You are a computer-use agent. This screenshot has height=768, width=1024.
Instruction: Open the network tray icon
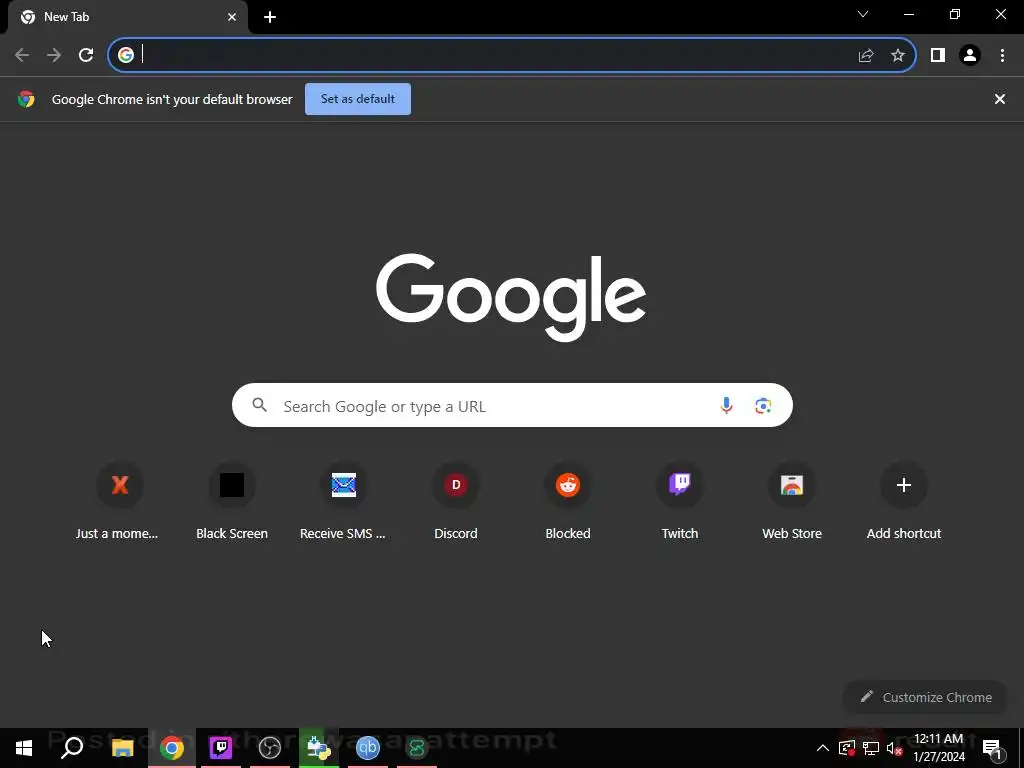pos(871,748)
